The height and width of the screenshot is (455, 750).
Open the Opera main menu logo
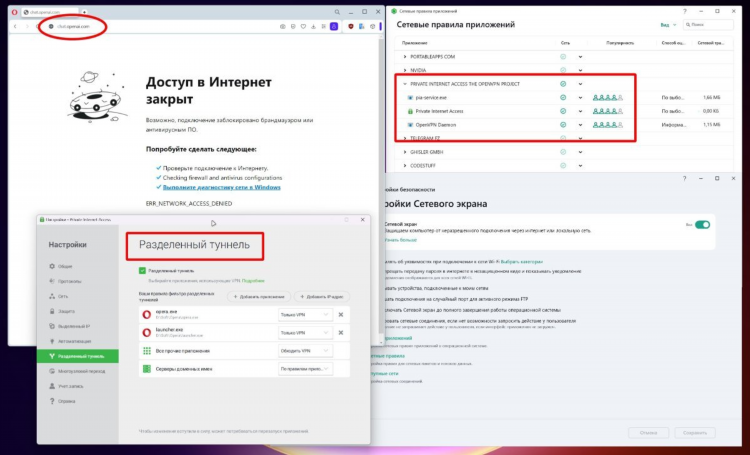14,12
